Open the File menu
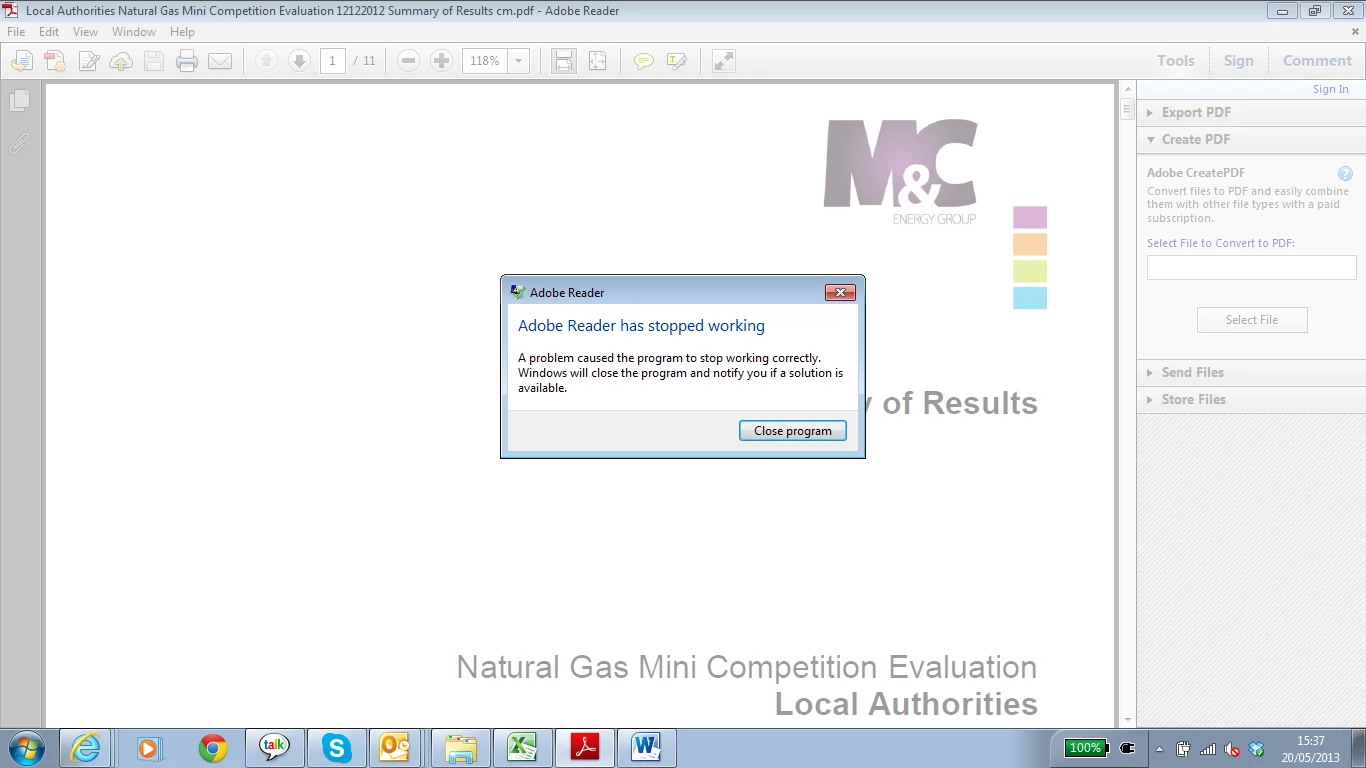Screen dimensions: 1366x768 click(x=16, y=32)
